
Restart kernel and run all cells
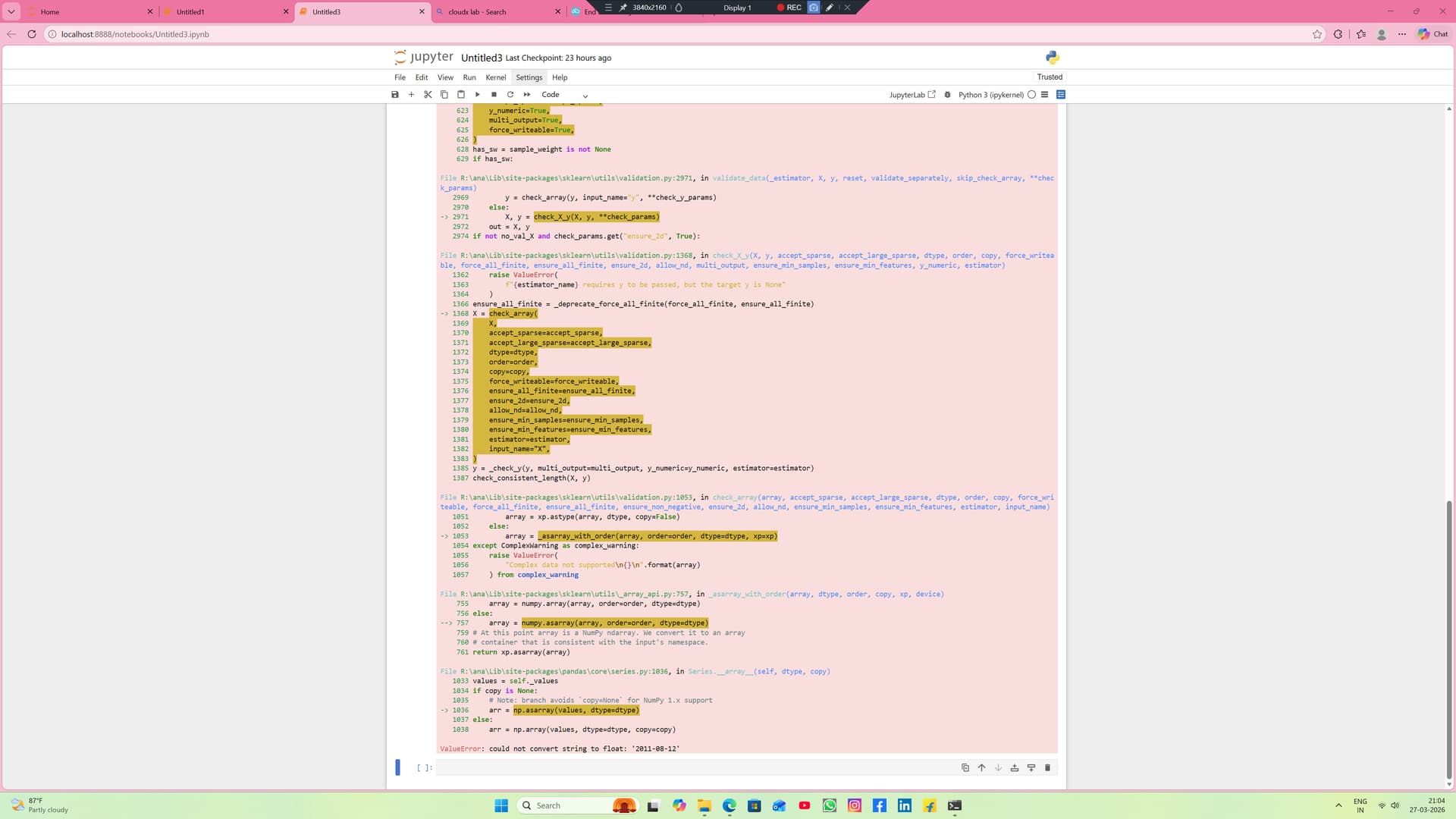point(527,95)
